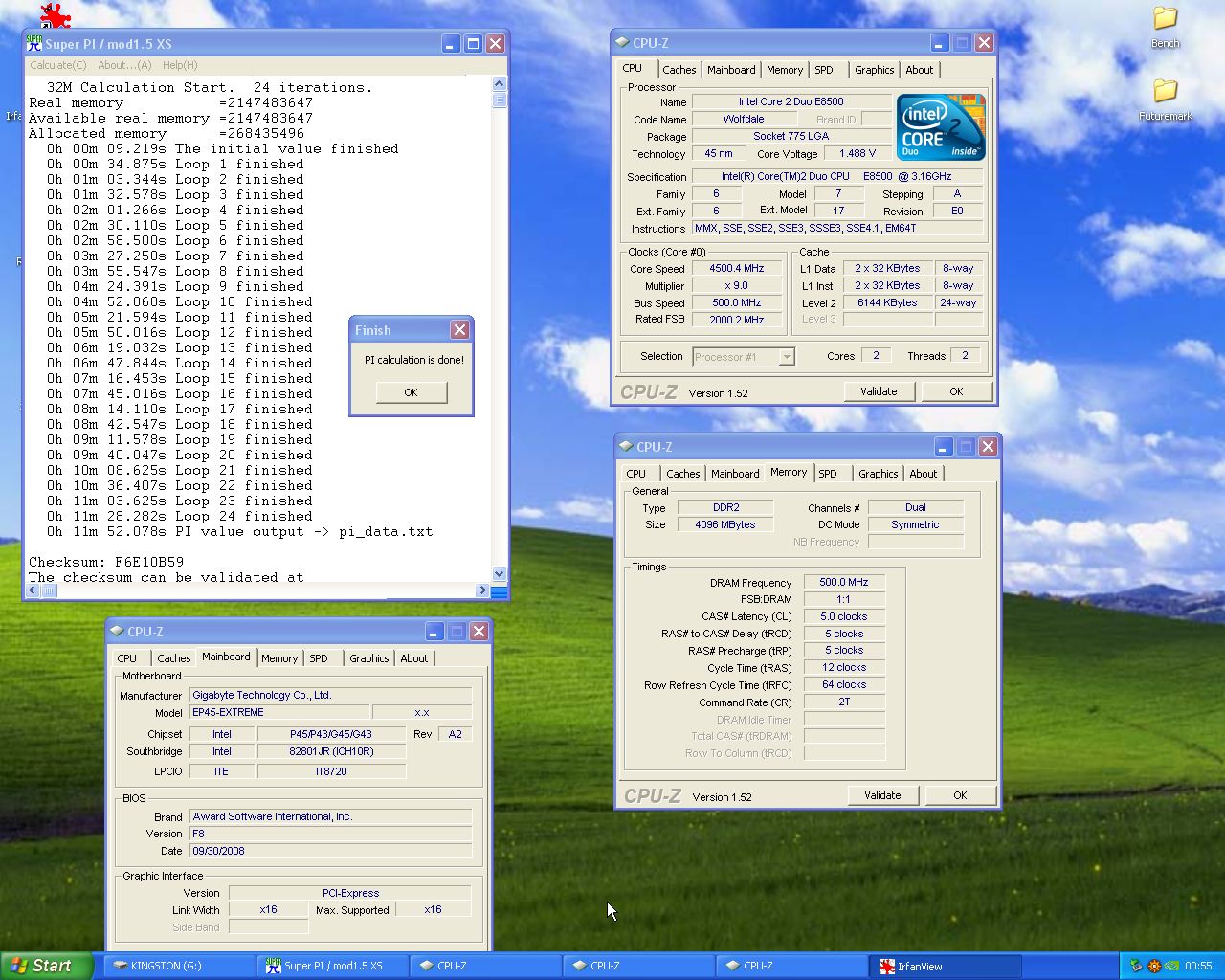Click the Southbridge 82801JR (ICH10R) field

pyautogui.click(x=331, y=751)
